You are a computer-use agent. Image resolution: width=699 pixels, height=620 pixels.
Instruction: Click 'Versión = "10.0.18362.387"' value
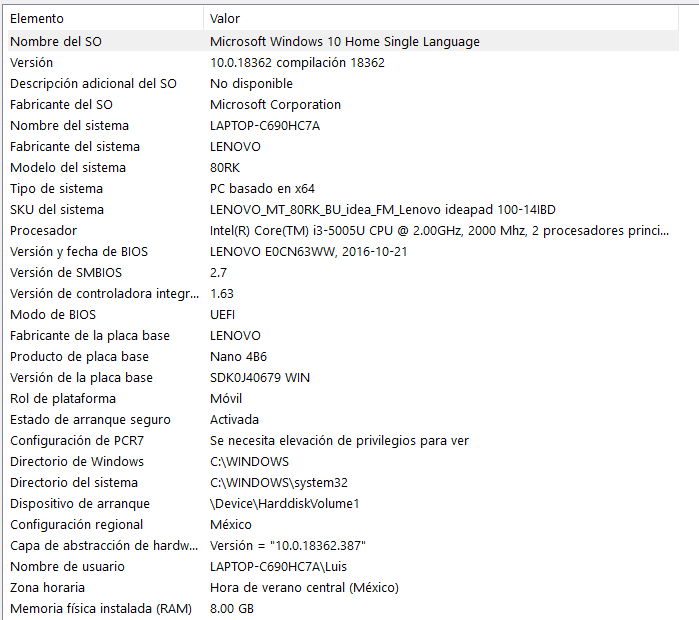[288, 544]
